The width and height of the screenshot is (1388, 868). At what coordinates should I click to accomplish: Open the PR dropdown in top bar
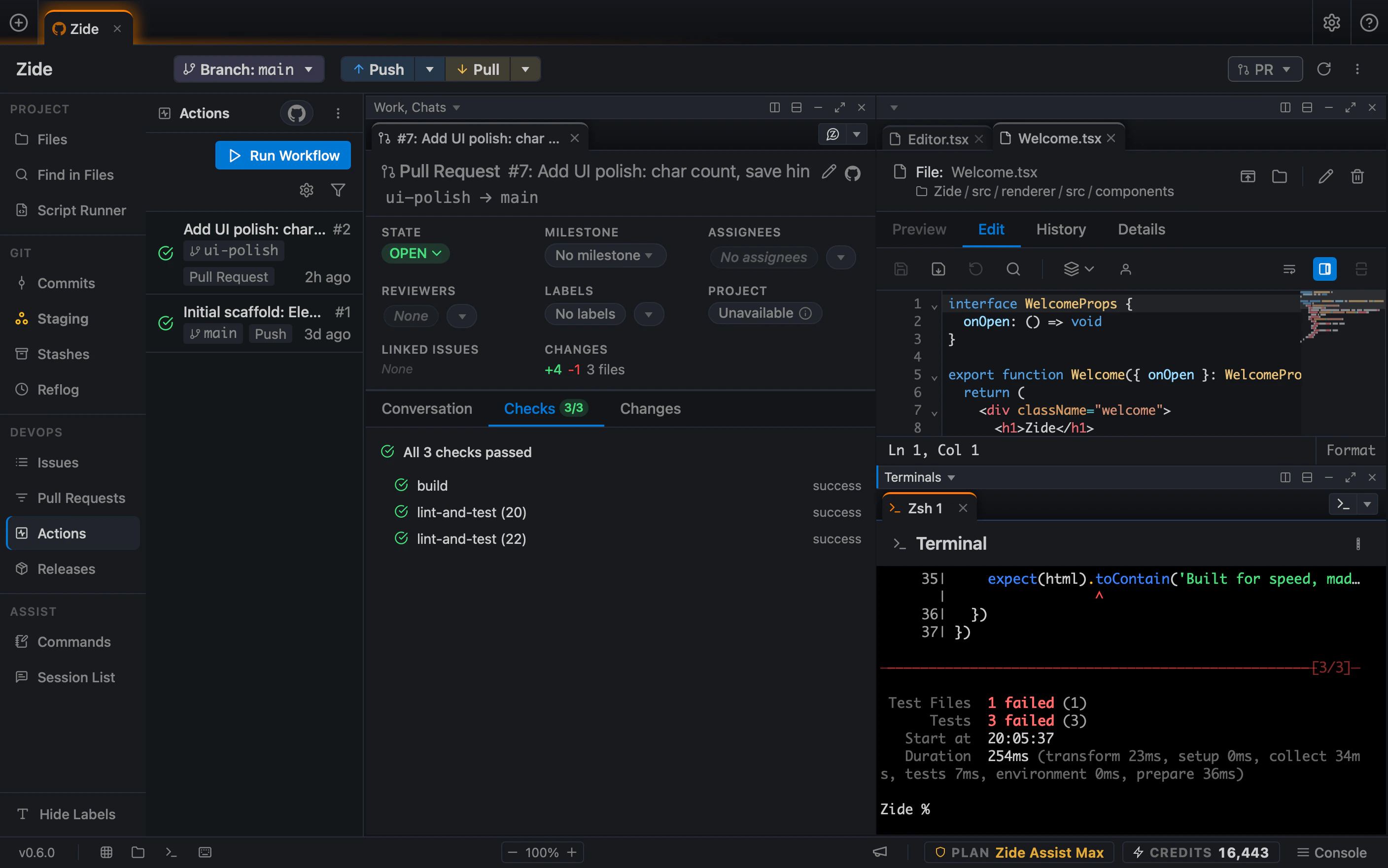pyautogui.click(x=1265, y=69)
